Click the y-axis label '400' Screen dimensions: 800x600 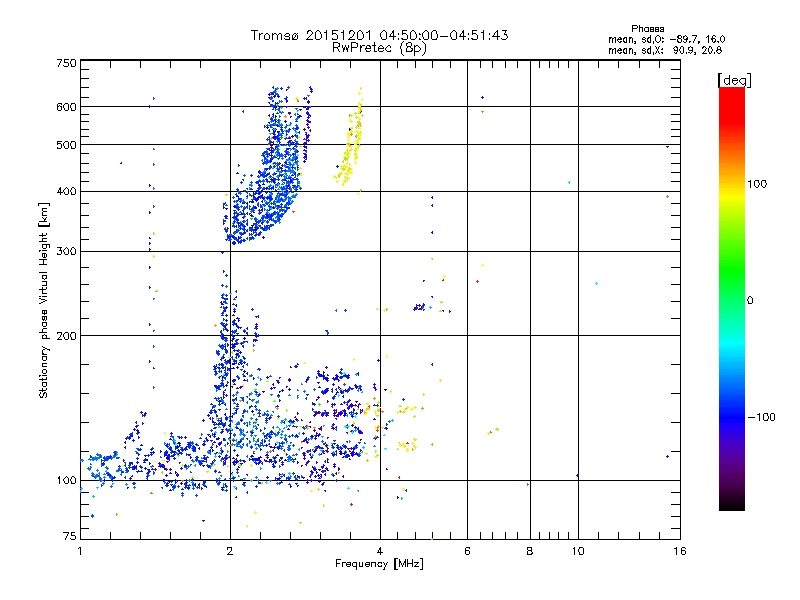[66, 192]
